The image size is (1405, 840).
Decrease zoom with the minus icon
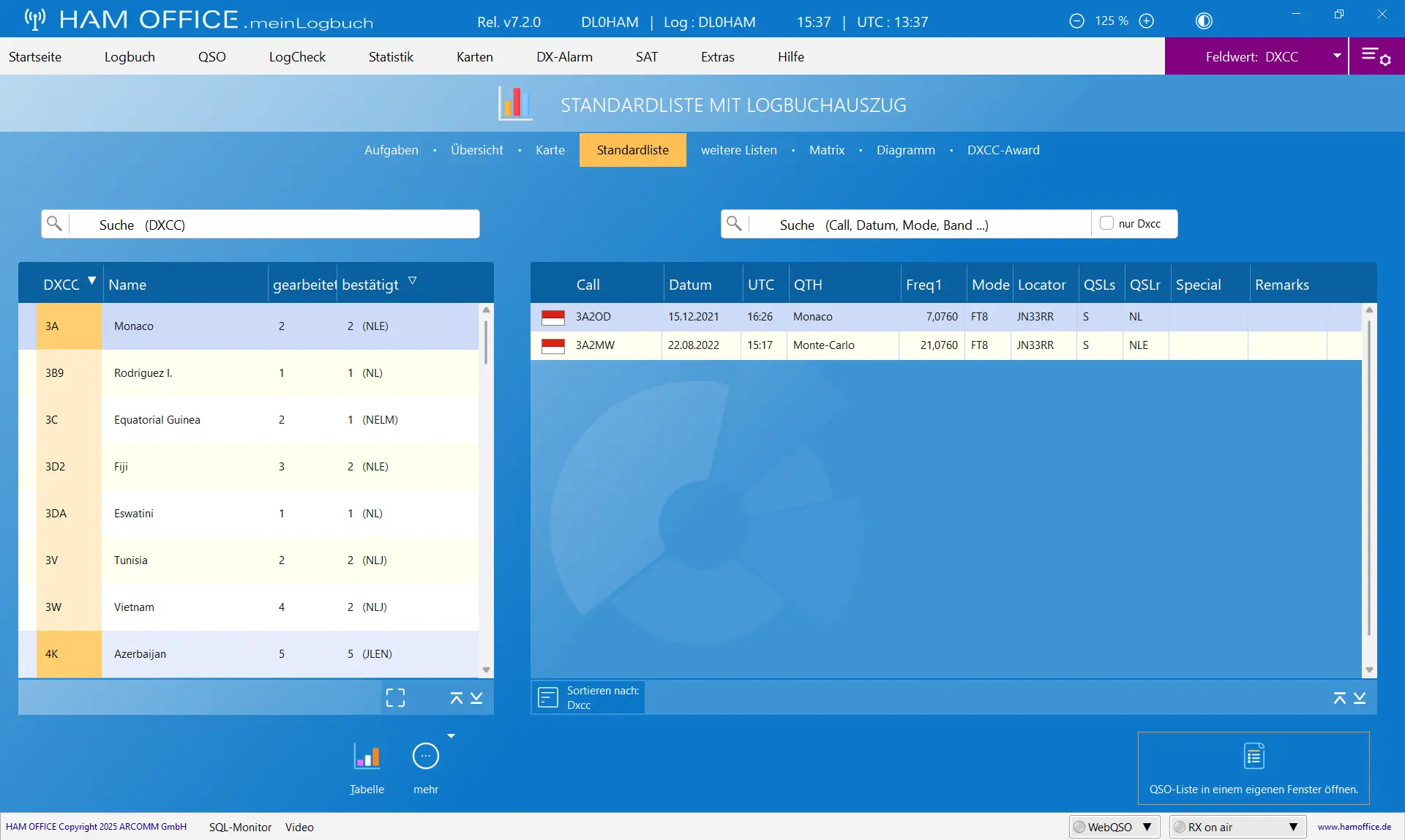pos(1076,21)
